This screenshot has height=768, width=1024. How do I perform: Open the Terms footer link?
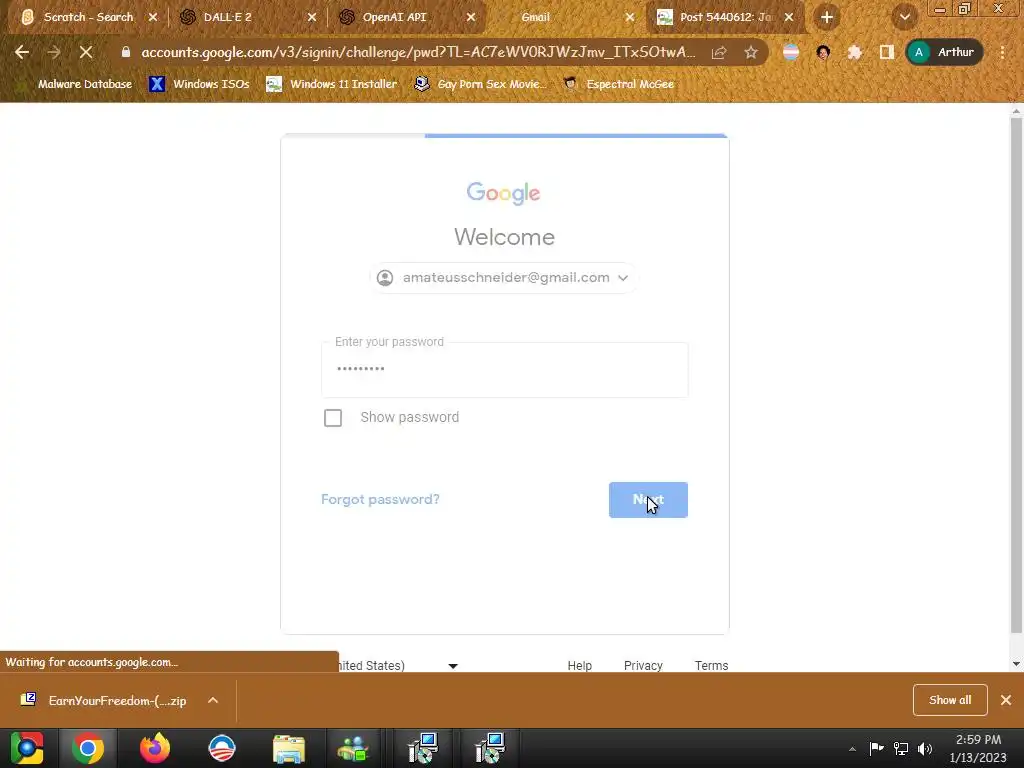711,665
